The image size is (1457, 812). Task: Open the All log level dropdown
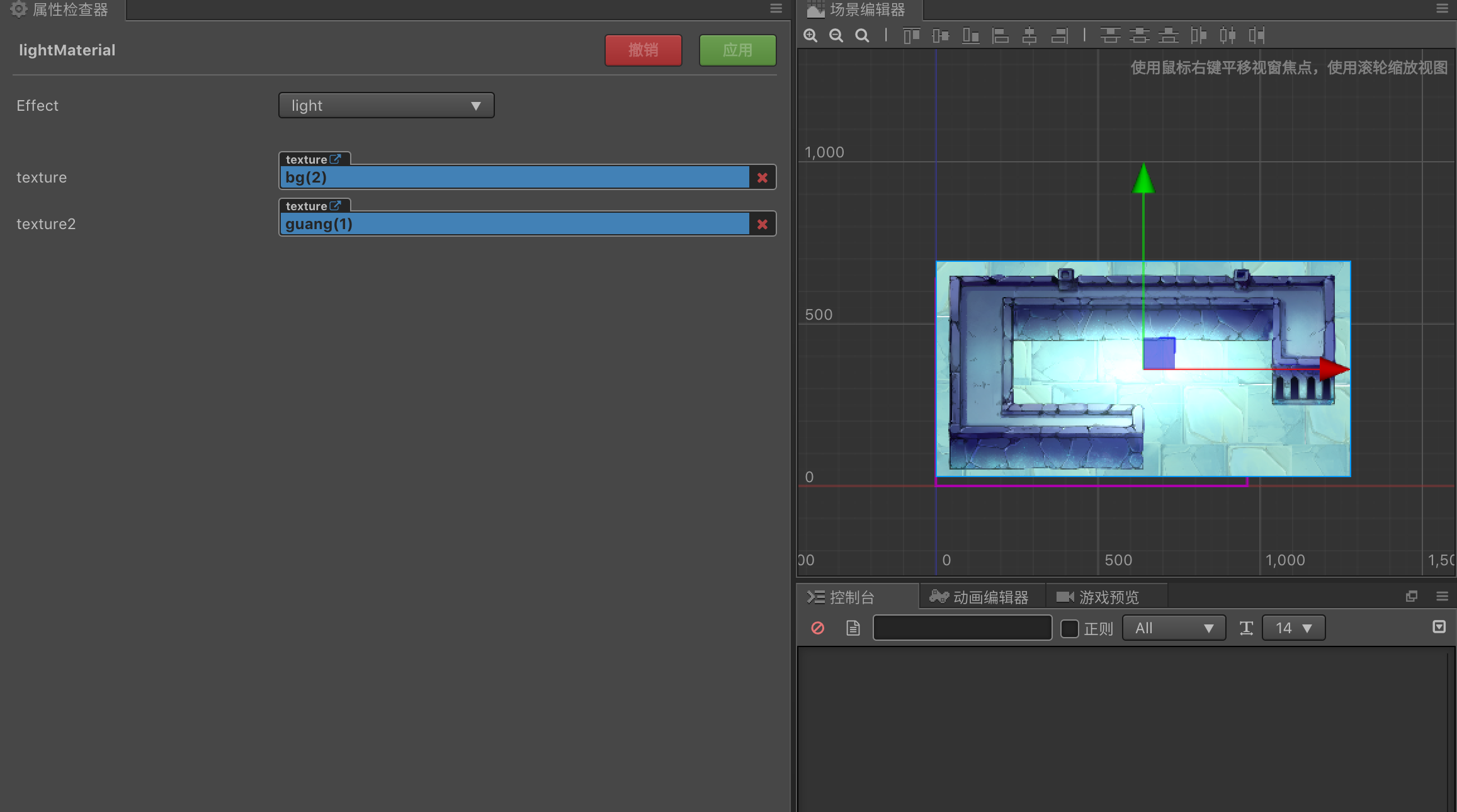[1174, 628]
